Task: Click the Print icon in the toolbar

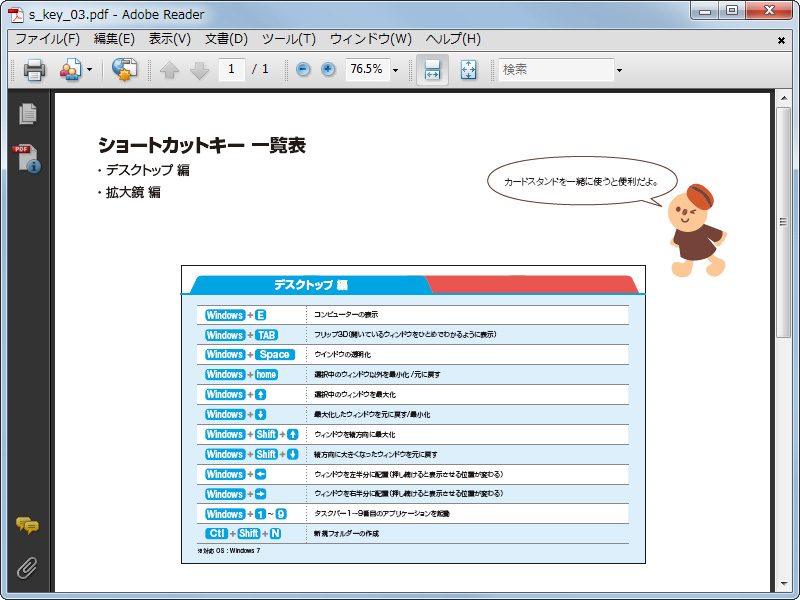Action: (34, 69)
